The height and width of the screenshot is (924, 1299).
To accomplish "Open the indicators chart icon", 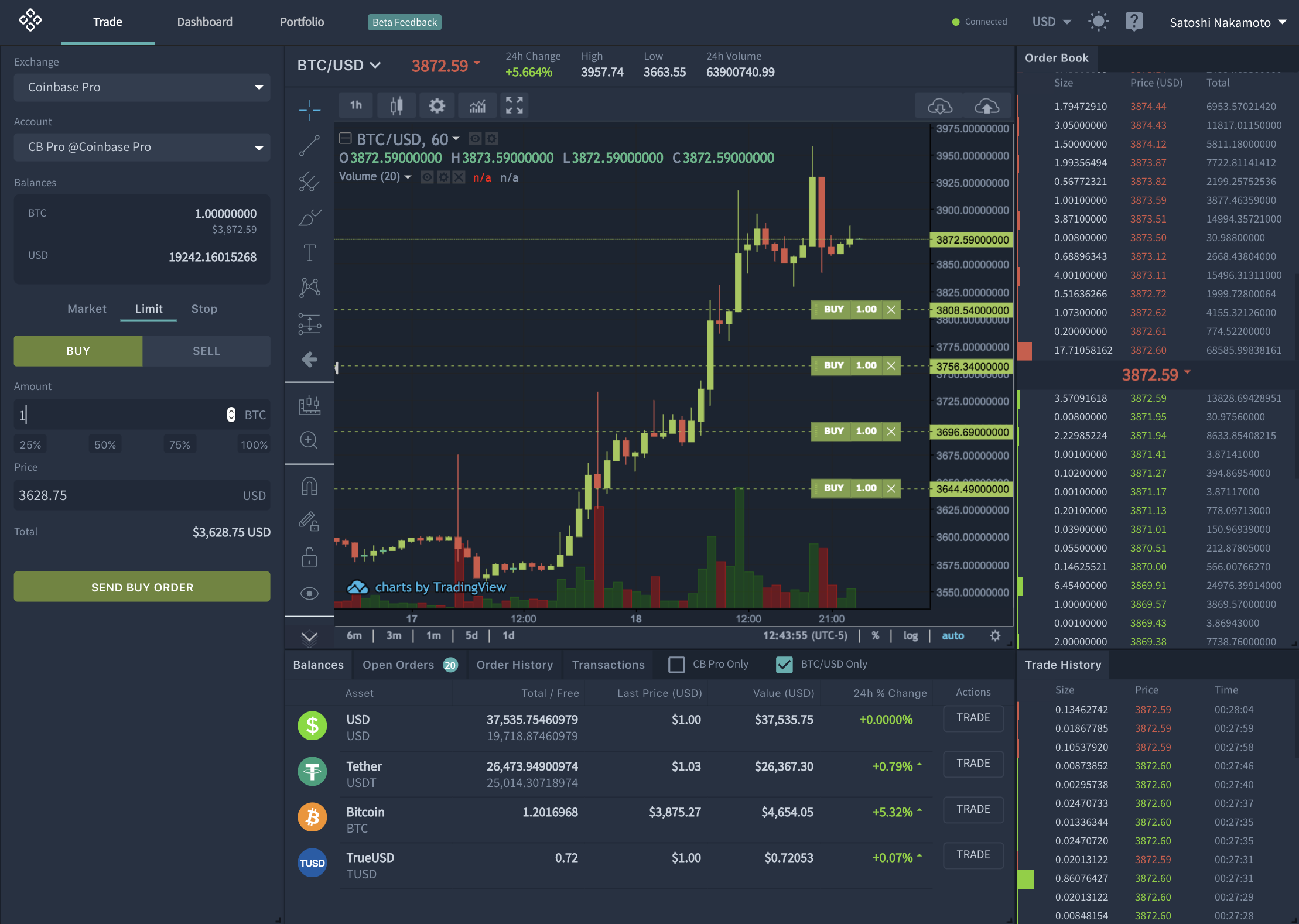I will [477, 106].
